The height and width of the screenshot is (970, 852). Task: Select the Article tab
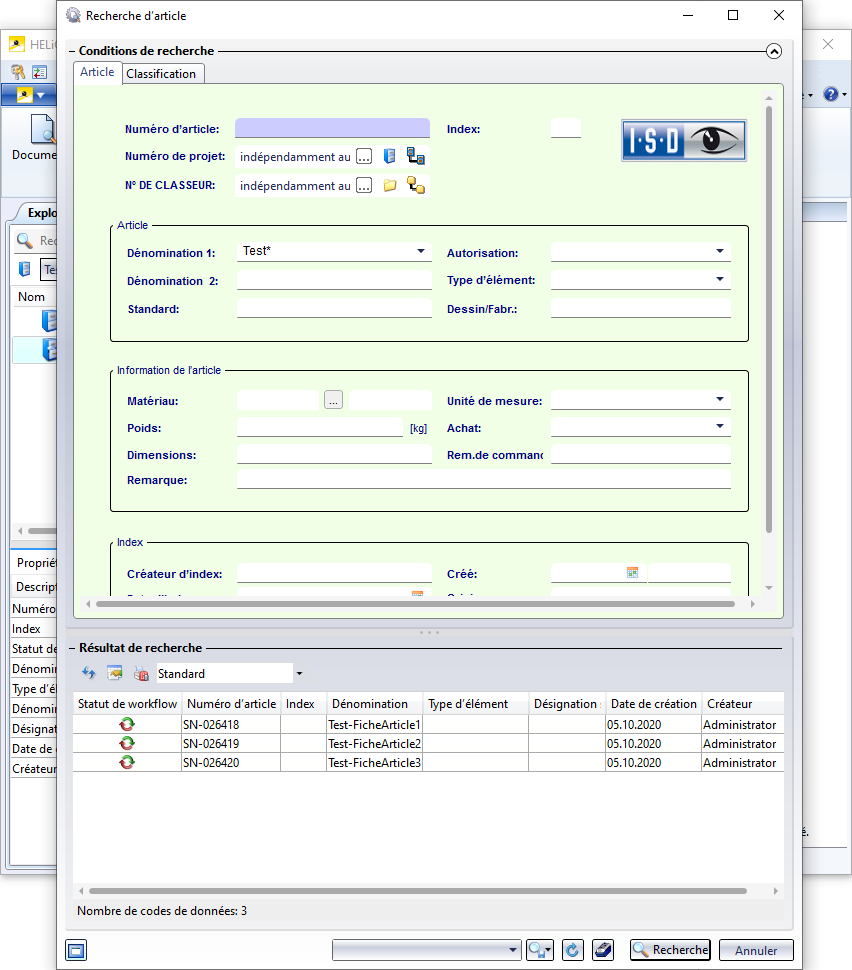[x=97, y=72]
